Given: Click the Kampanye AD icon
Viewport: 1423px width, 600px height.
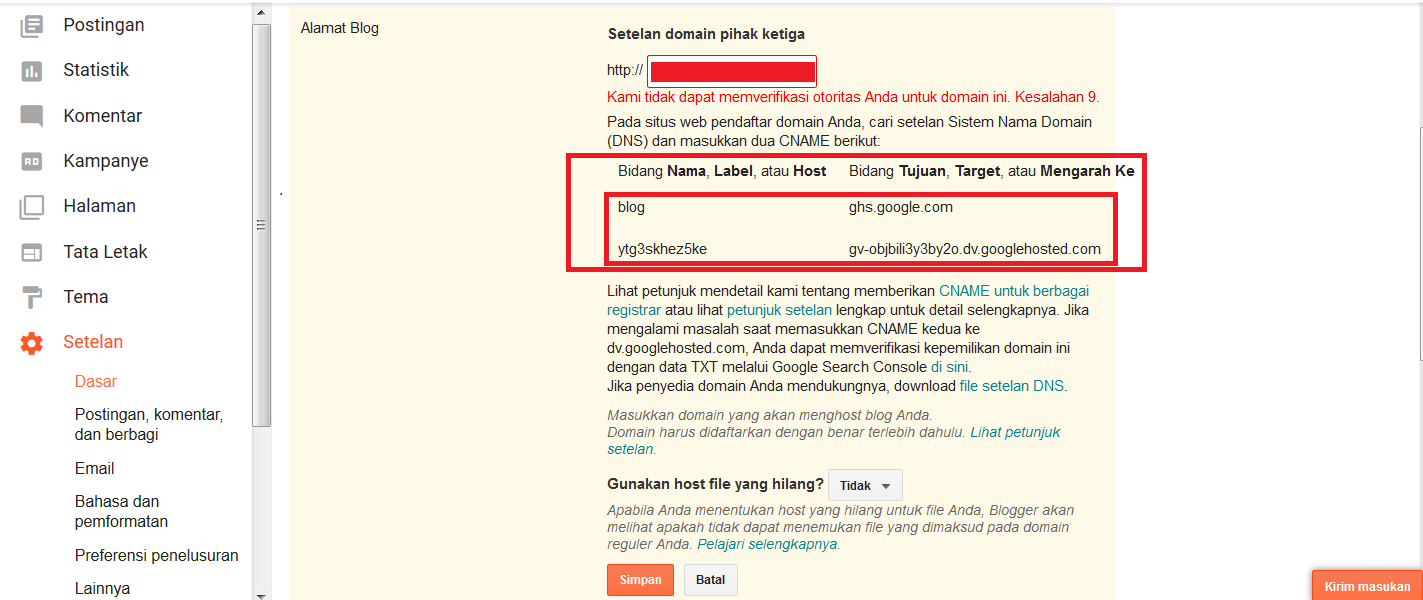Looking at the screenshot, I should 32,161.
